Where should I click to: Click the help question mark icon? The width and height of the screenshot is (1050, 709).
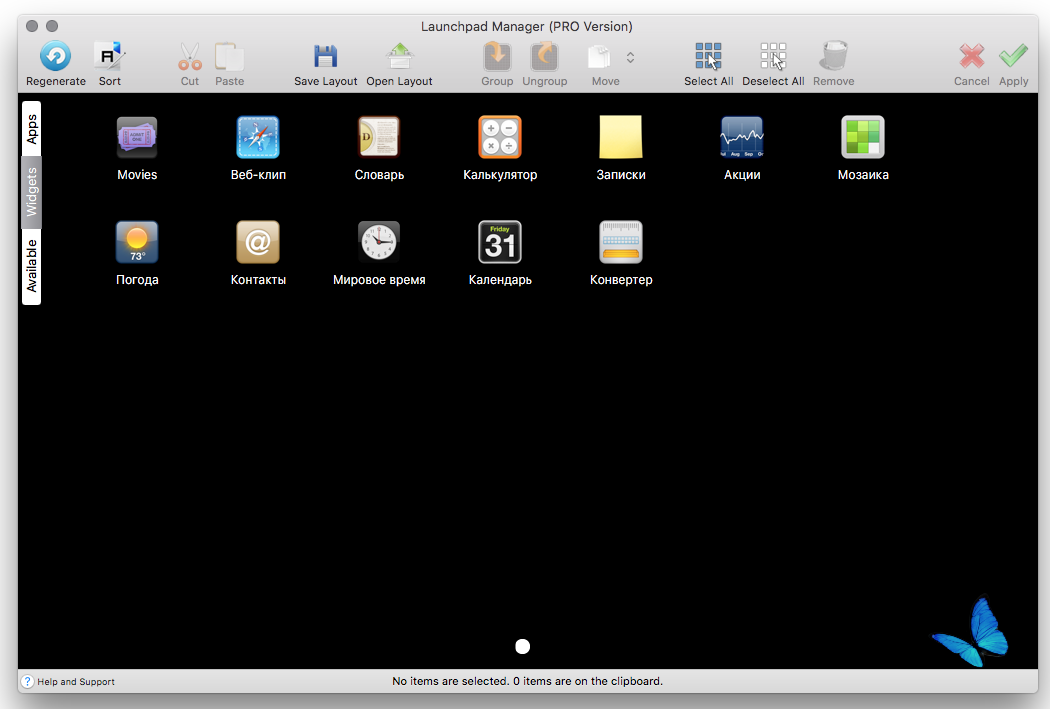click(27, 682)
